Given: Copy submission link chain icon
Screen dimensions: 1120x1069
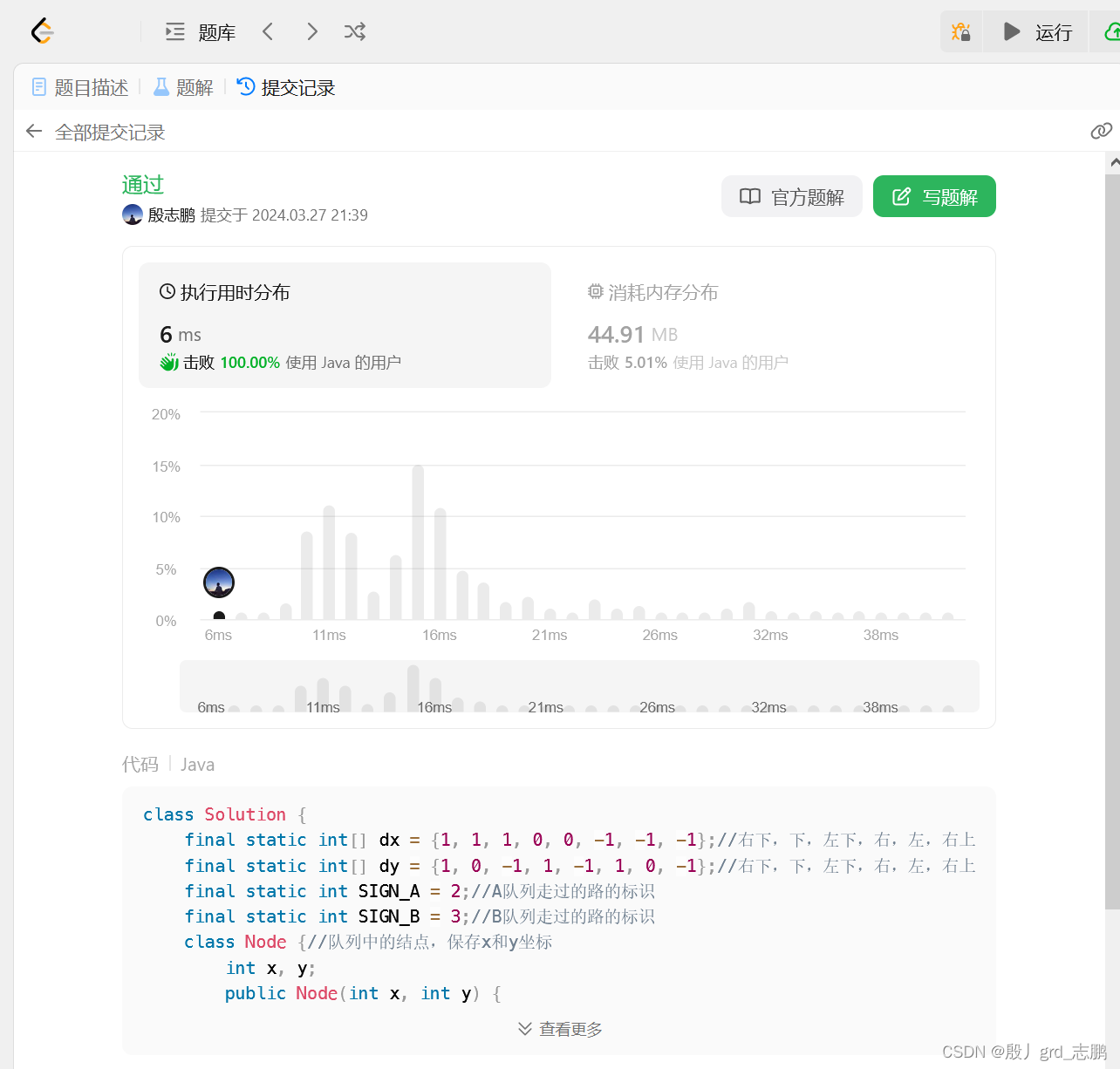Looking at the screenshot, I should click(1101, 131).
